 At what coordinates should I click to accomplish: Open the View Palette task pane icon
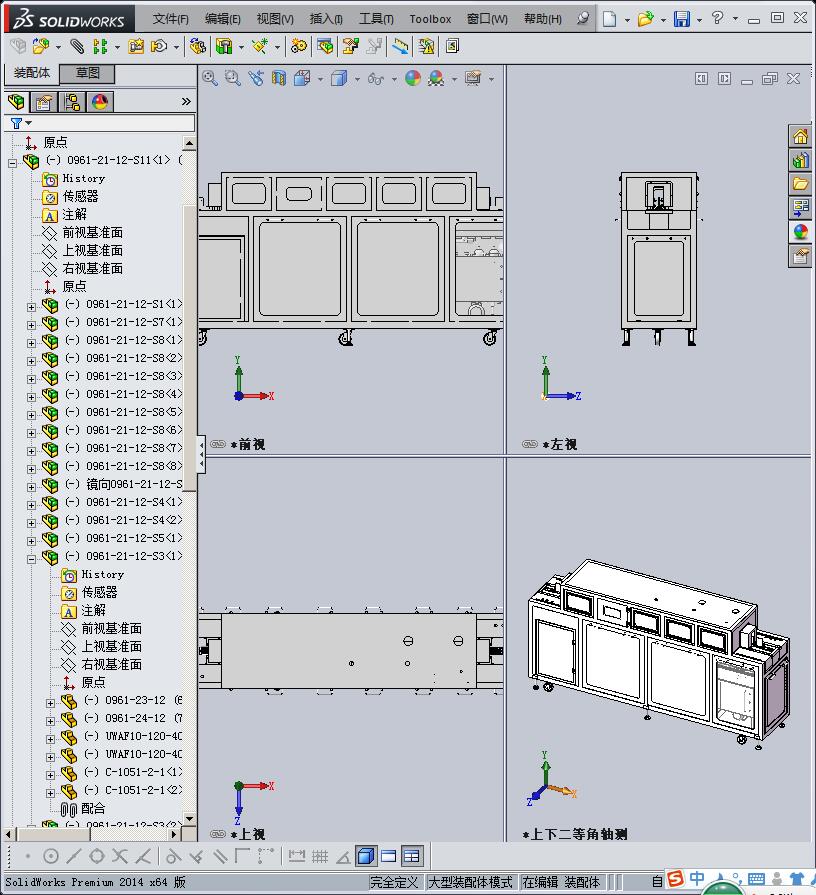[x=800, y=208]
